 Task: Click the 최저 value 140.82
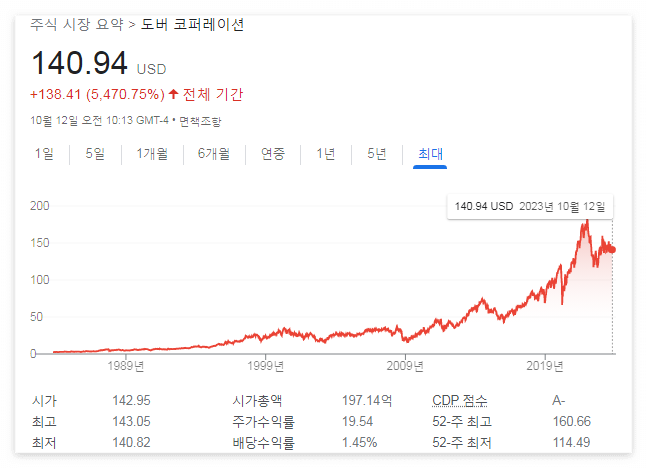131,442
